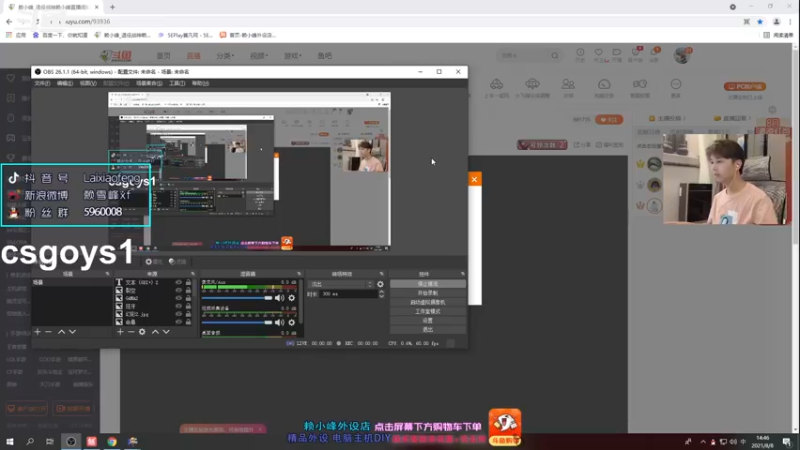The width and height of the screenshot is (800, 450).
Task: Open the 视图(V) menu in OBS
Action: [x=88, y=83]
